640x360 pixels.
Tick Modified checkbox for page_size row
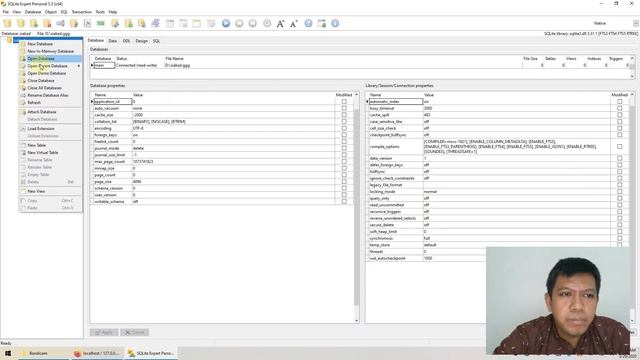(344, 182)
